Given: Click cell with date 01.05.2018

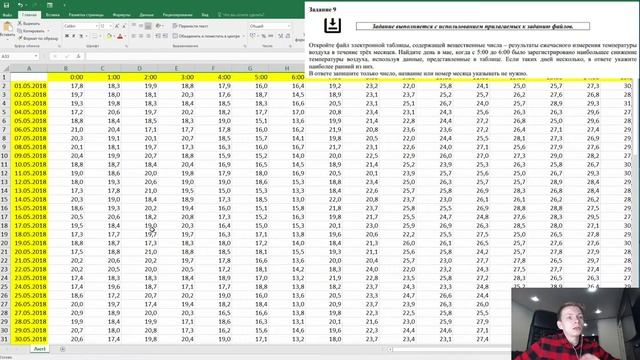Looking at the screenshot, I should [x=29, y=86].
